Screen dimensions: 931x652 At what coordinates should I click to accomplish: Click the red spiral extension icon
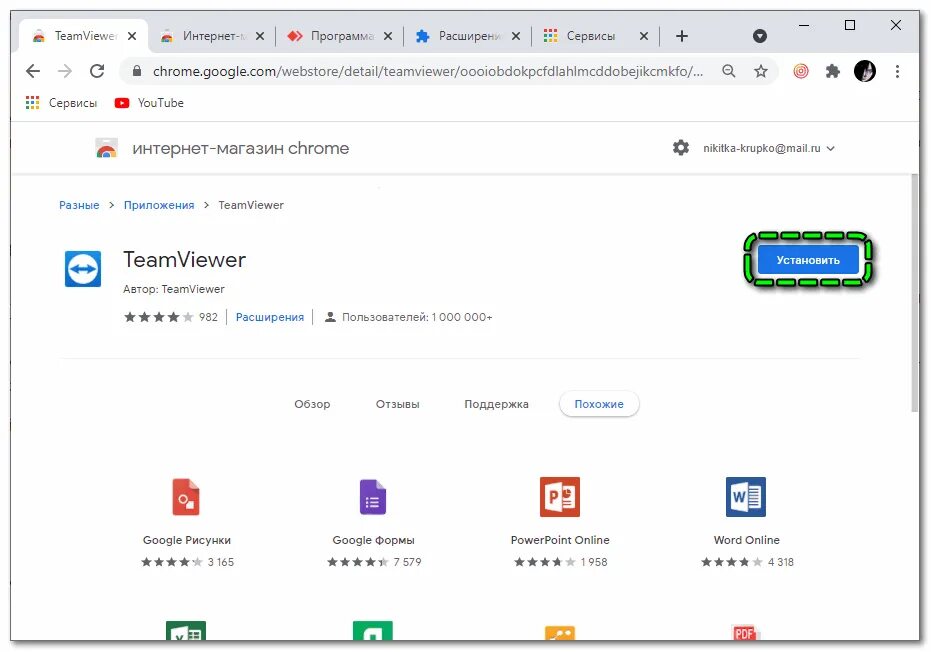coord(801,71)
